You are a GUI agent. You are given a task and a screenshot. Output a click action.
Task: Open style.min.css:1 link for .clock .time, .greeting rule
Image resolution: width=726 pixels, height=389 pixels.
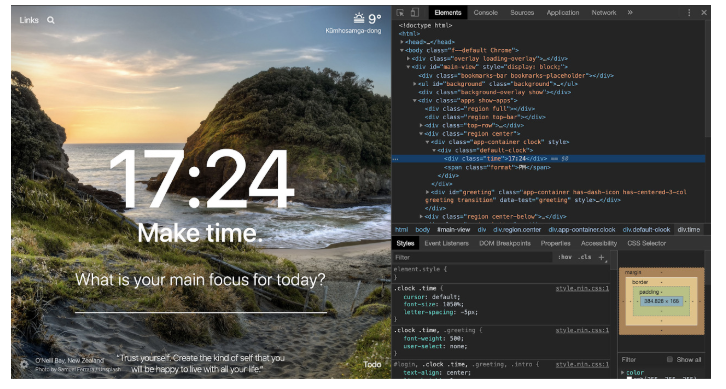(582, 330)
